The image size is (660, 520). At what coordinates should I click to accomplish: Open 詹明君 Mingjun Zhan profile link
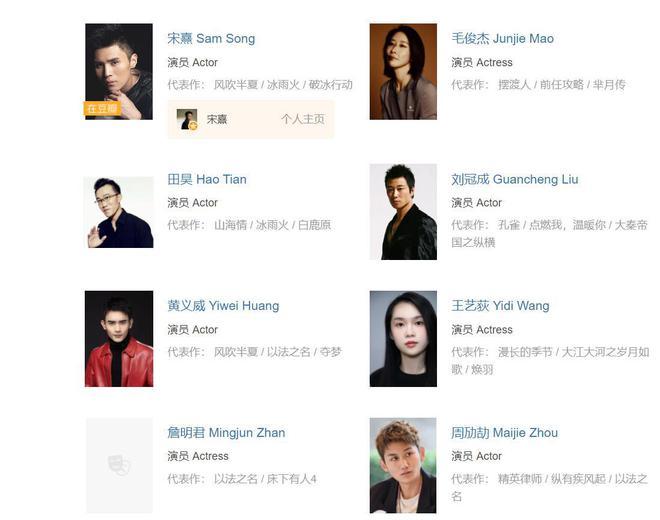(226, 432)
